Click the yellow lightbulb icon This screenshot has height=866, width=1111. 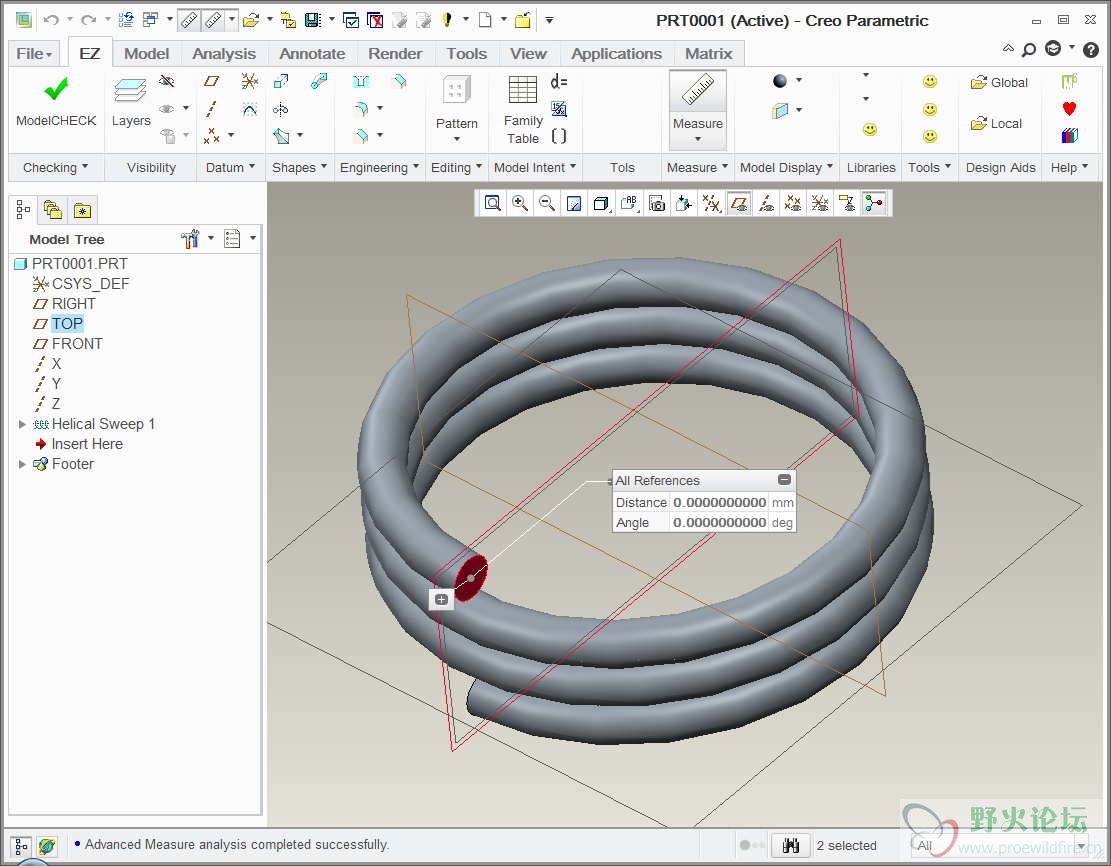(447, 20)
